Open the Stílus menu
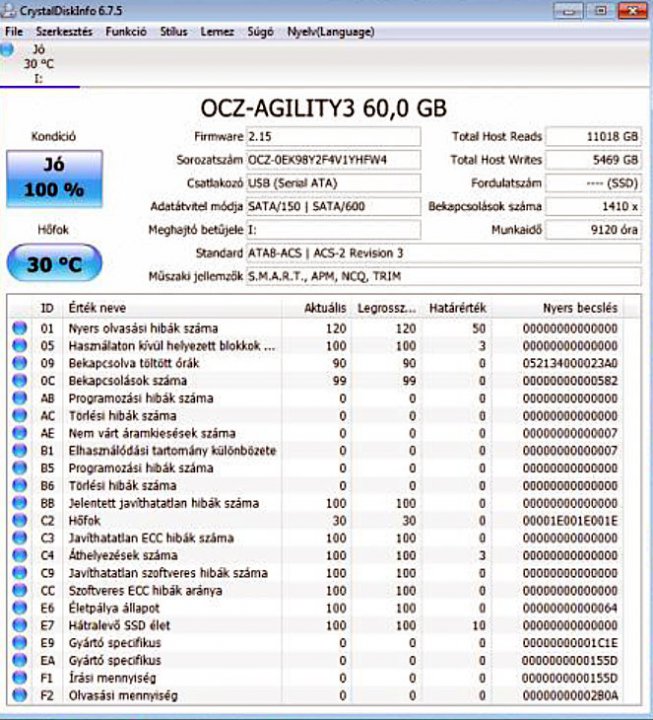Viewport: 653px width, 720px height. (173, 32)
